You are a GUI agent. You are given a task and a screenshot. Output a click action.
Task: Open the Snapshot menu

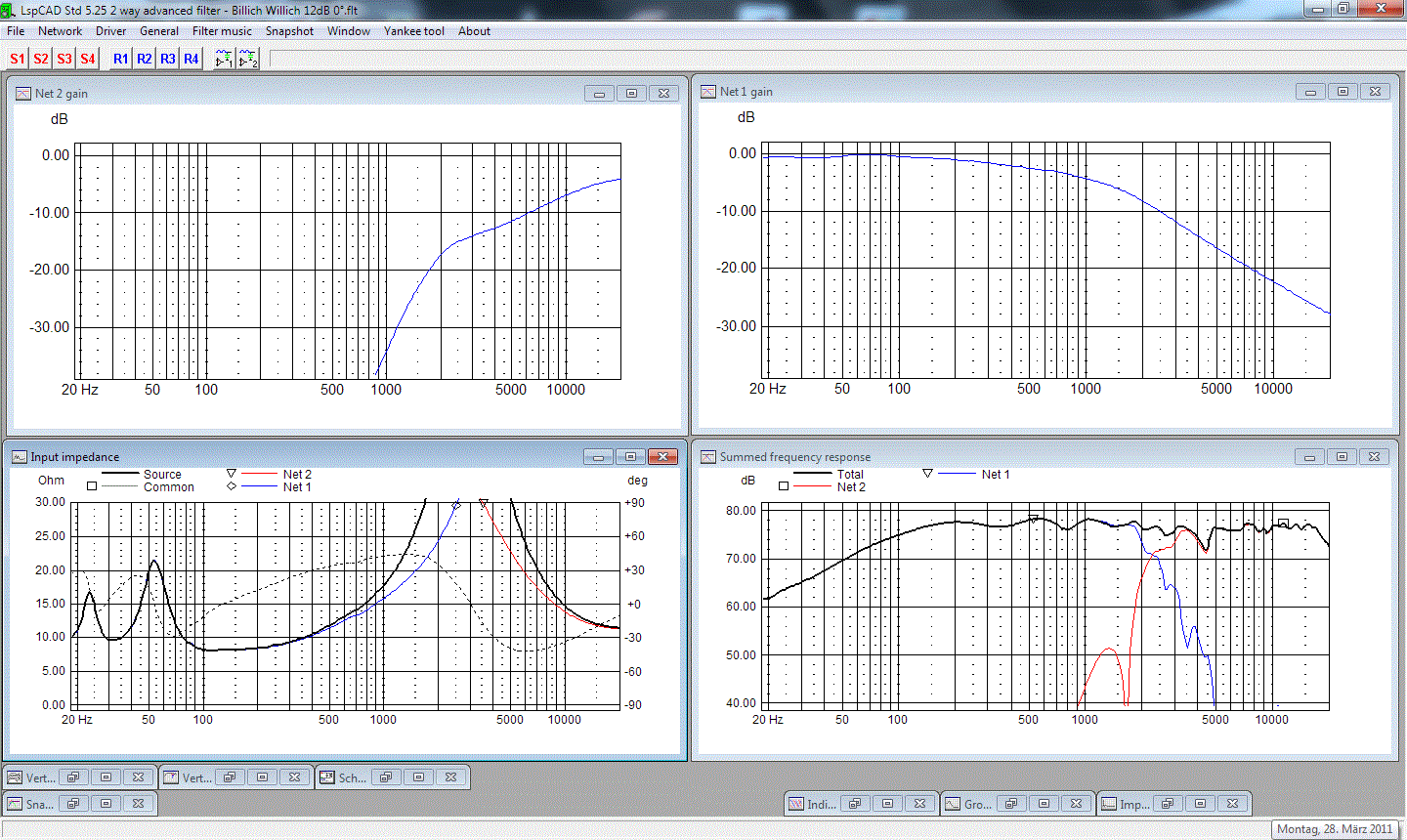[x=289, y=31]
